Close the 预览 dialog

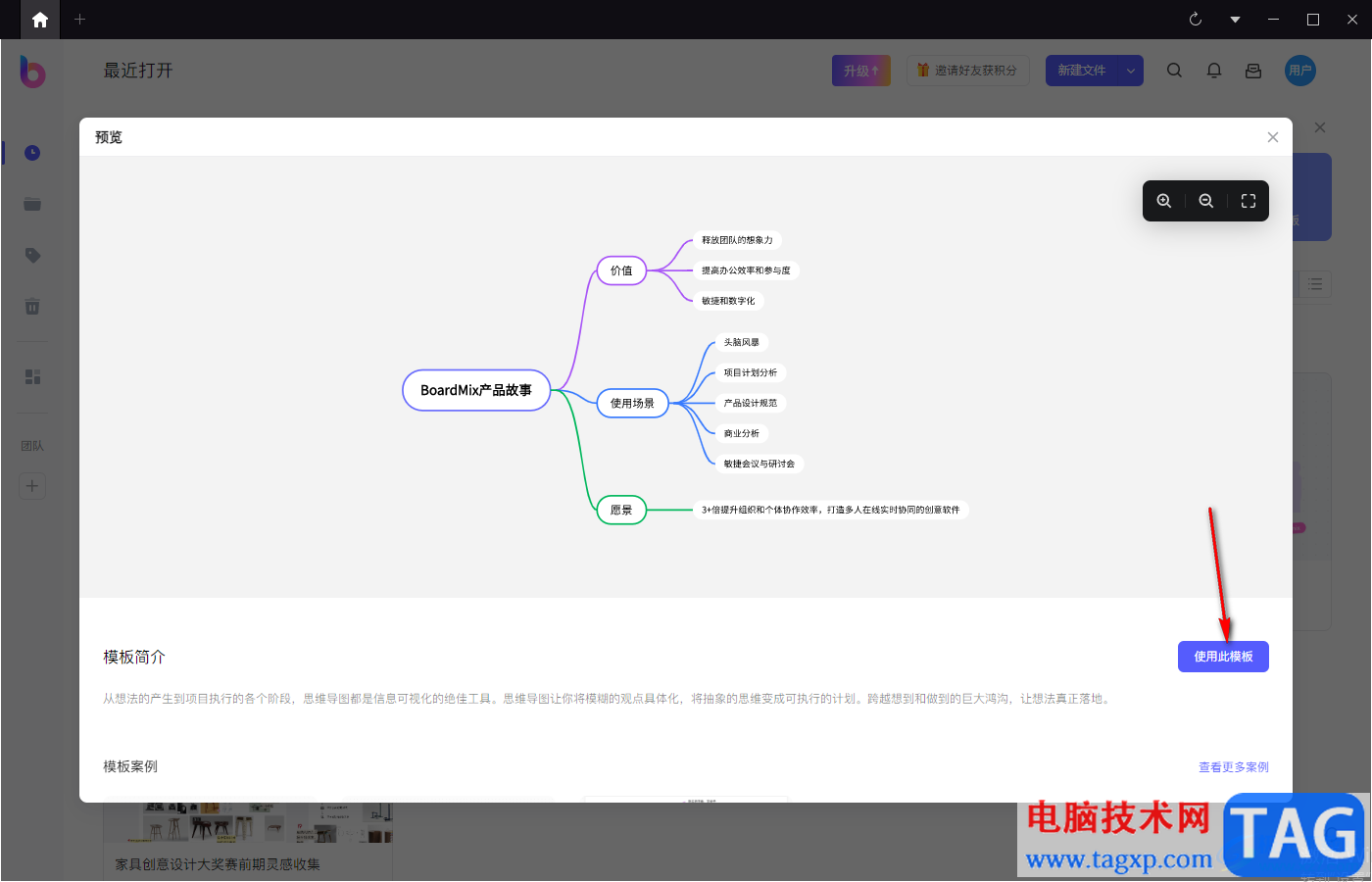[x=1273, y=137]
